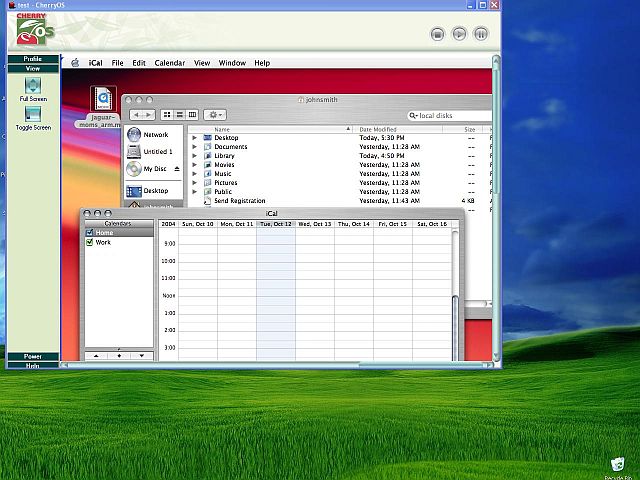This screenshot has height=480, width=640.
Task: Click the CherryOS vertical scrollbar
Action: pyautogui.click(x=496, y=209)
